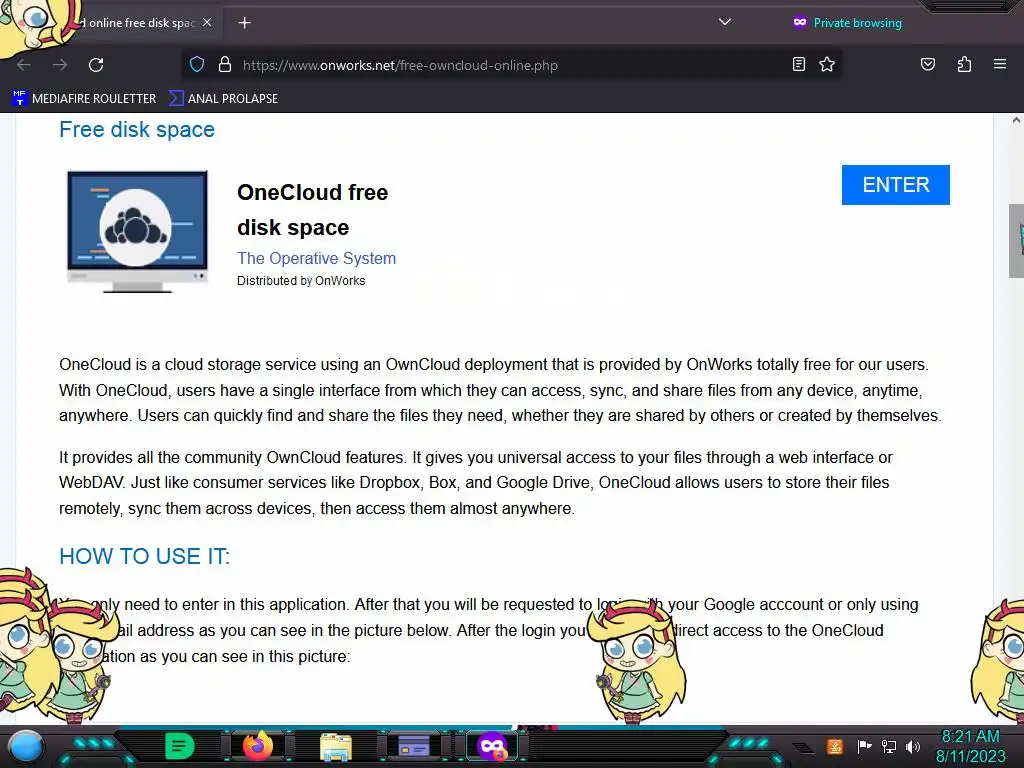Click the Java update tray icon
The height and width of the screenshot is (768, 1024).
(x=835, y=746)
